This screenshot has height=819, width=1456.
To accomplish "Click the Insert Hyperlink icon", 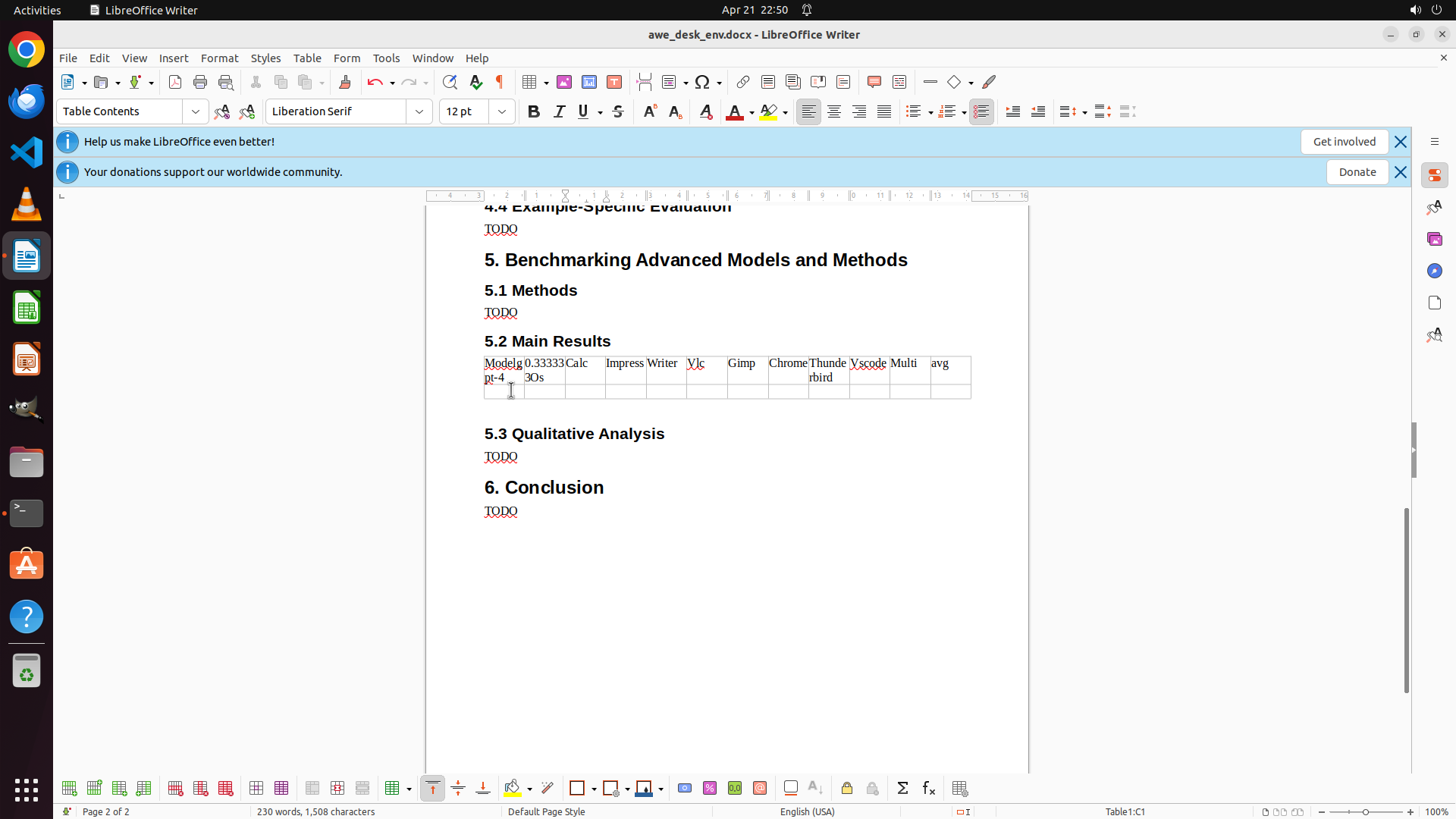I will click(x=743, y=82).
